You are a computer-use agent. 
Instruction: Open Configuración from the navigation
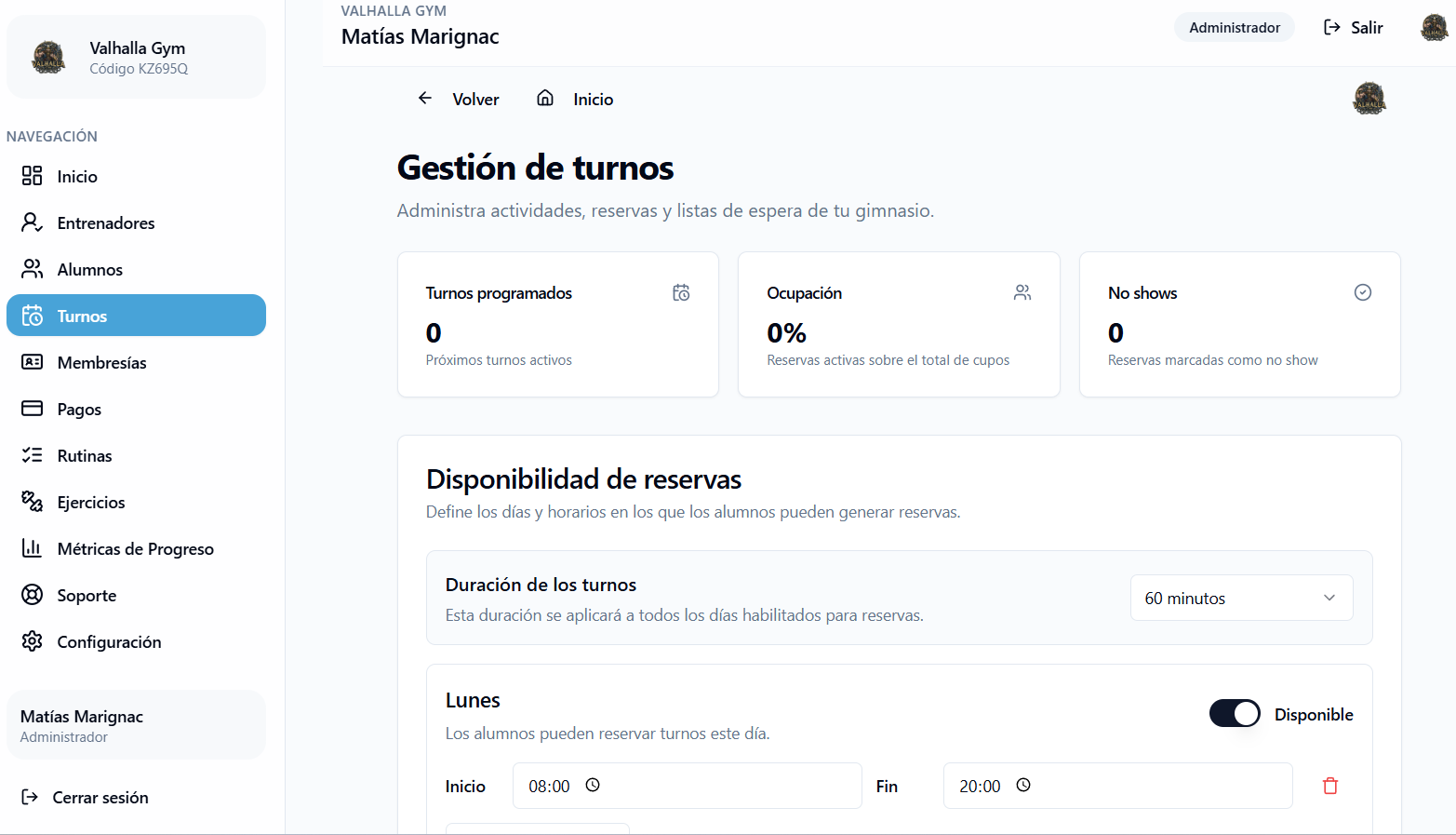coord(109,642)
